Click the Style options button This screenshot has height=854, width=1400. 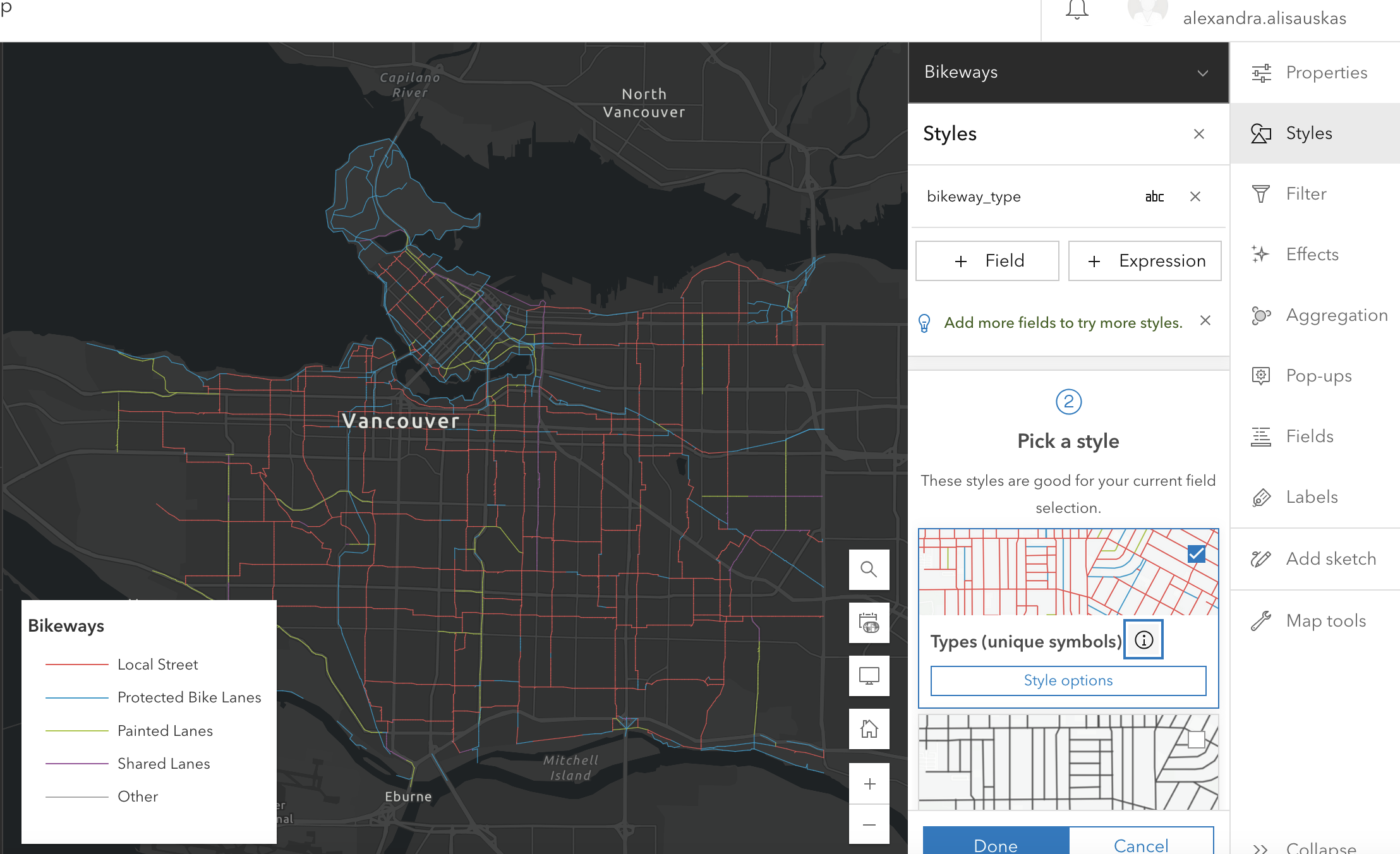pyautogui.click(x=1069, y=681)
